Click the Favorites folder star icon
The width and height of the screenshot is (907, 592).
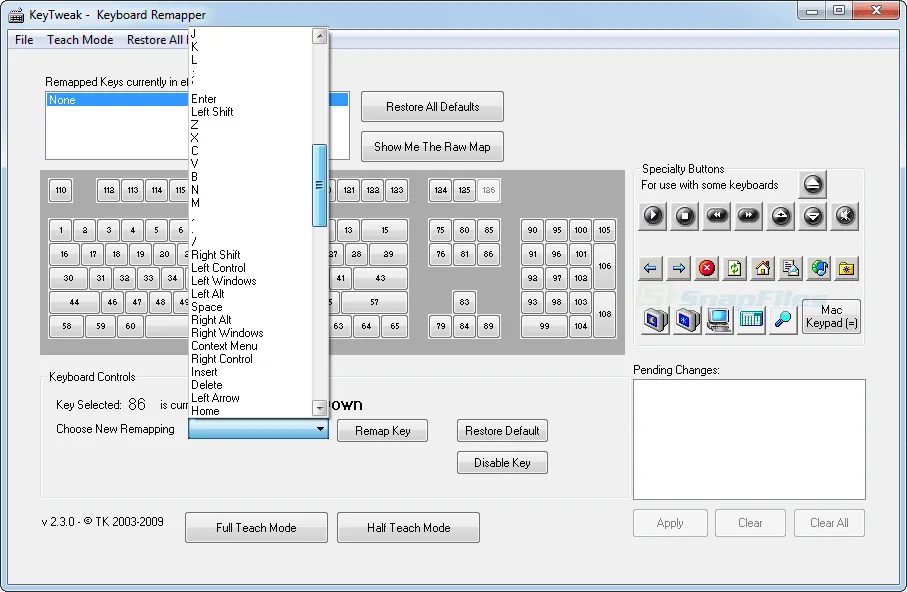847,269
